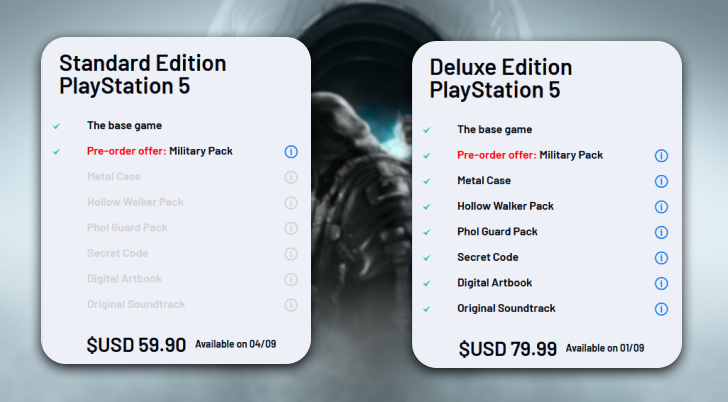Select the Deluxe Edition PlayStation 5 title
Viewport: 728px width, 402px height.
(x=501, y=79)
